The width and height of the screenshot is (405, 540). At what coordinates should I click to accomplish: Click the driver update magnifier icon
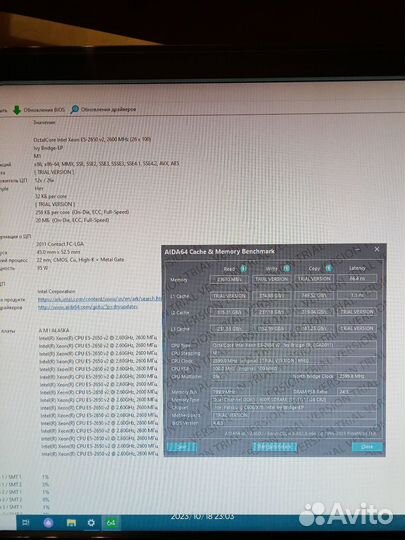[74, 110]
